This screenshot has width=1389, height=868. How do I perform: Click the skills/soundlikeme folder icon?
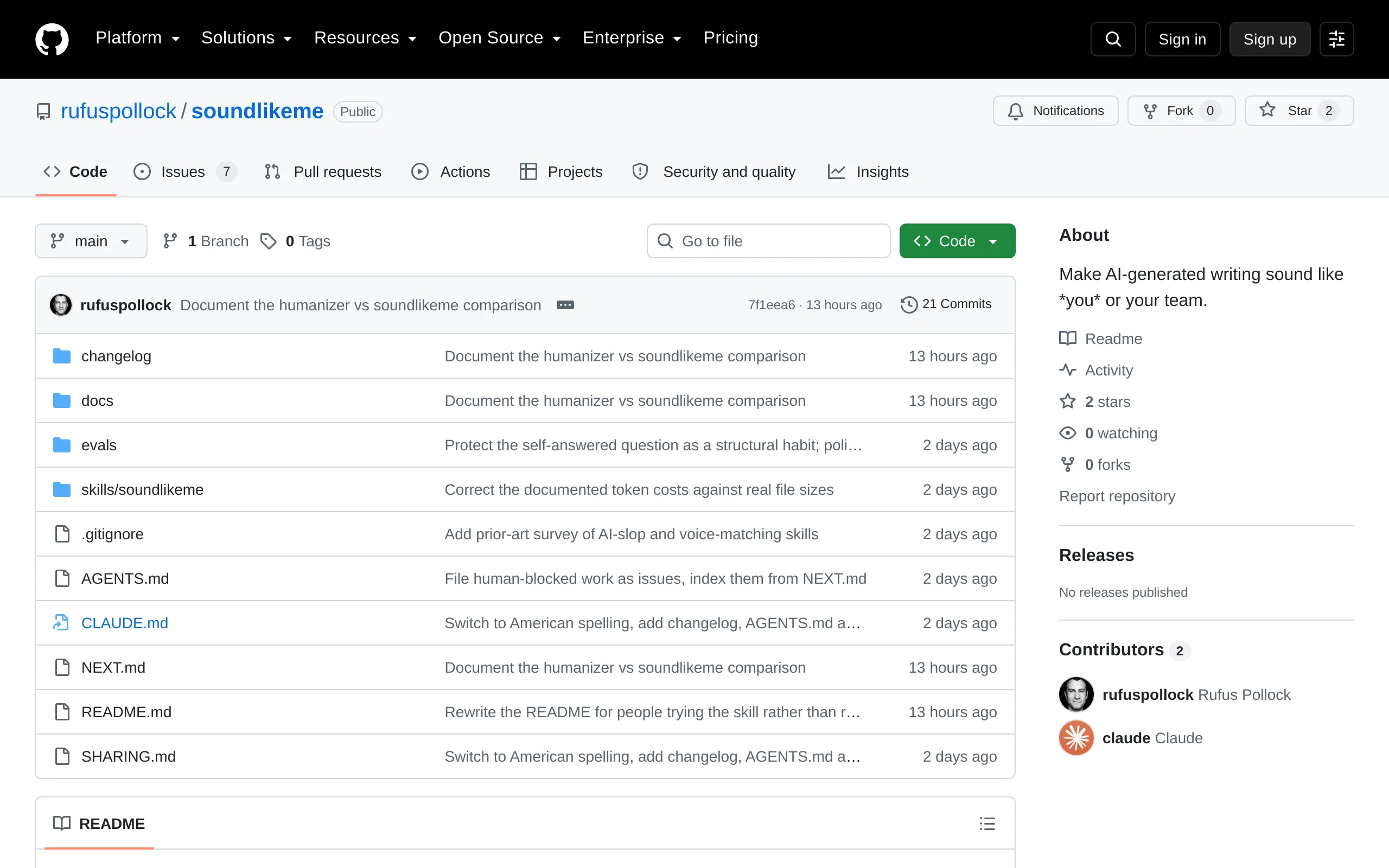point(61,490)
